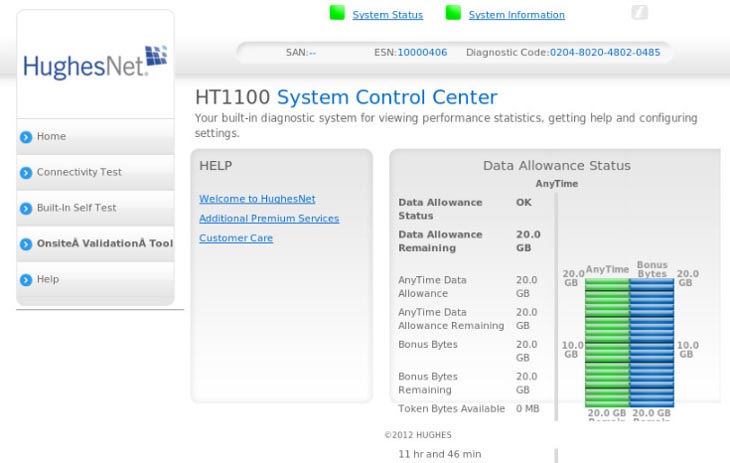Click AnyTime Data Allowance Remaining label
The image size is (730, 463).
[x=451, y=319]
